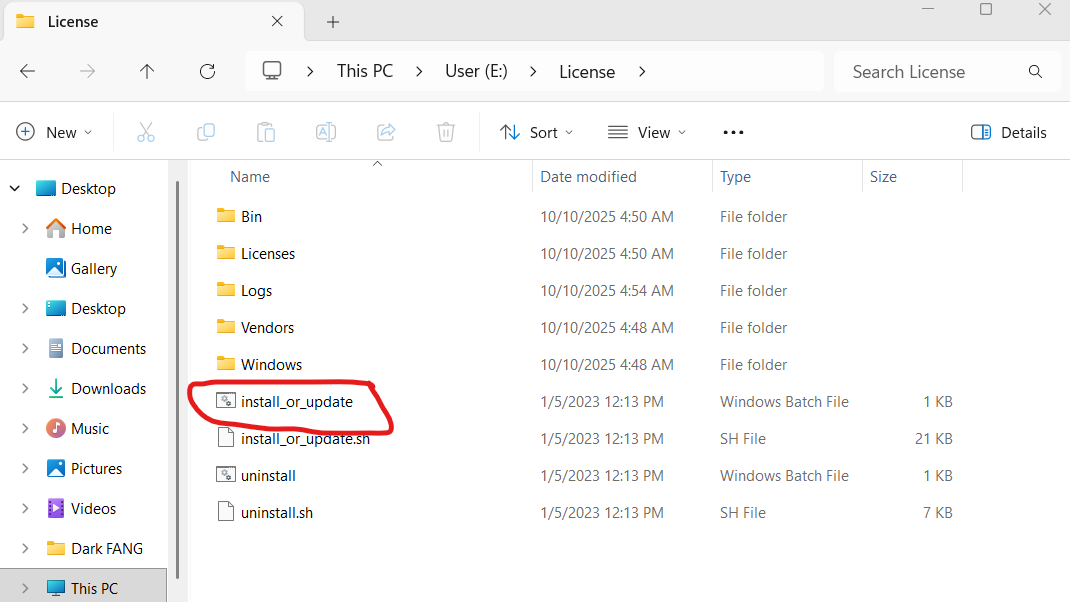Paste using the clipboard toolbar icon
Viewport: 1070px width, 602px height.
coord(265,131)
